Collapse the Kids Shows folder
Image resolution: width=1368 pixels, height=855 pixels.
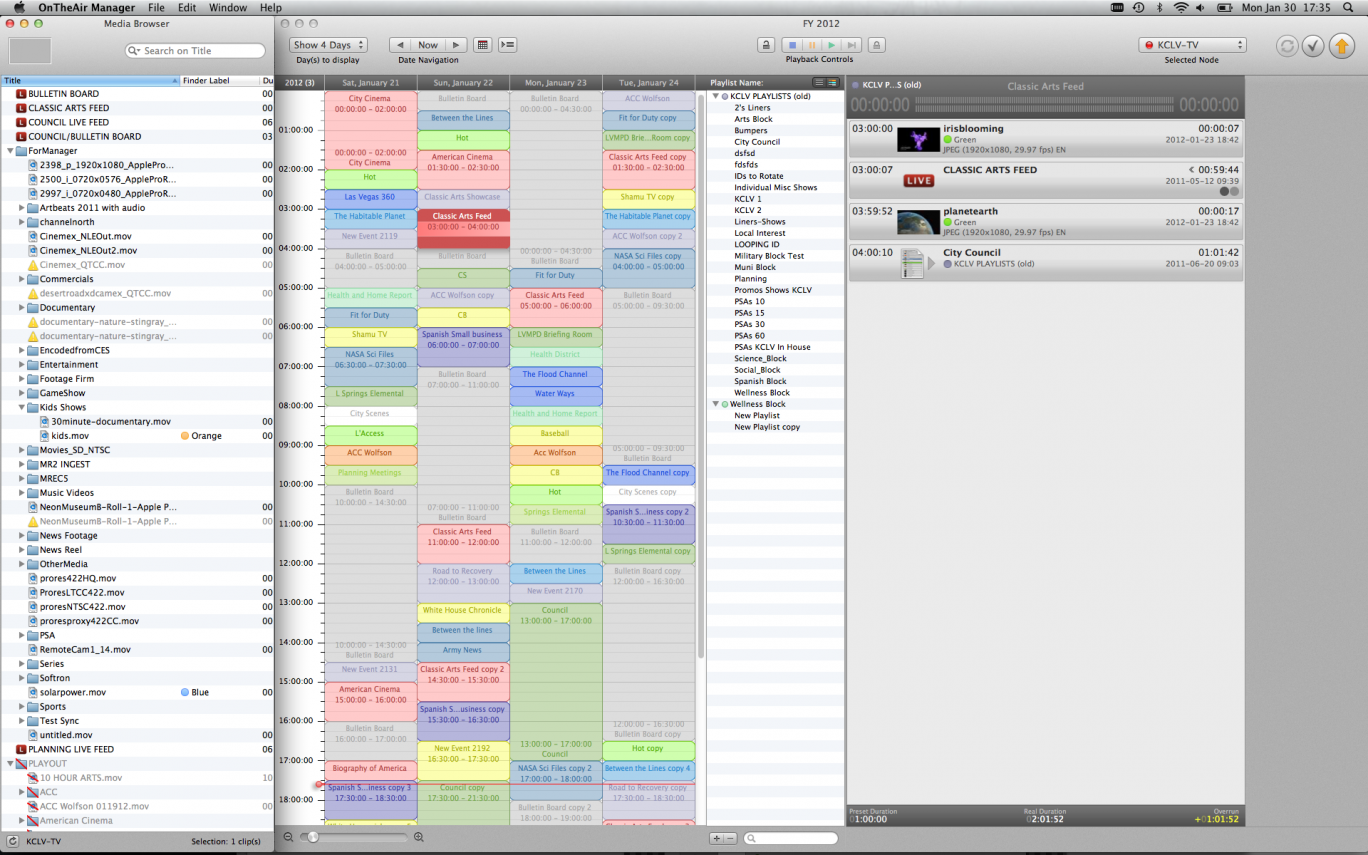22,407
